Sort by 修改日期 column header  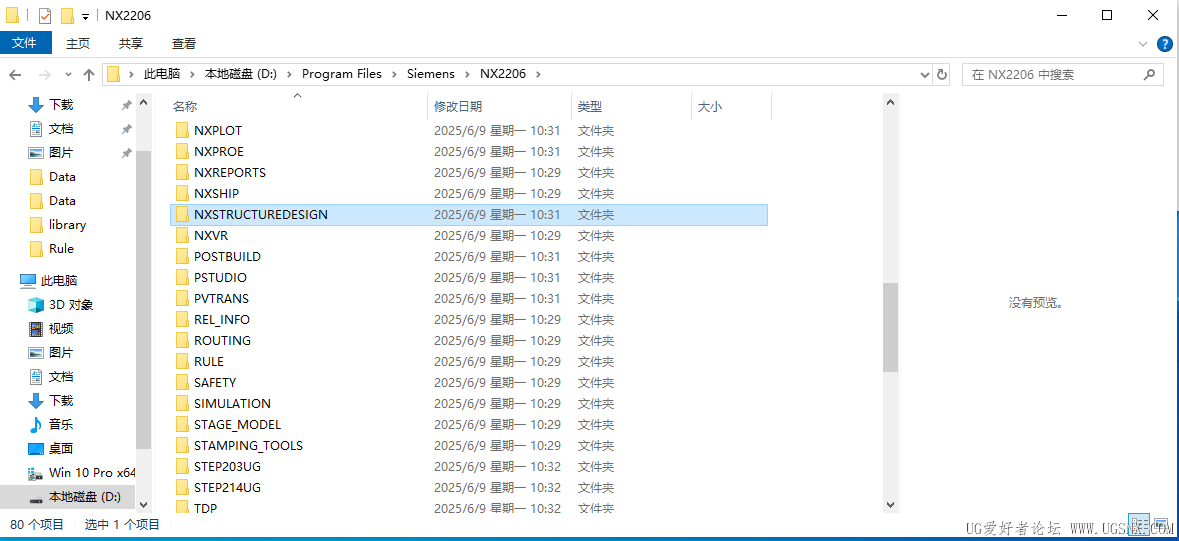[458, 107]
